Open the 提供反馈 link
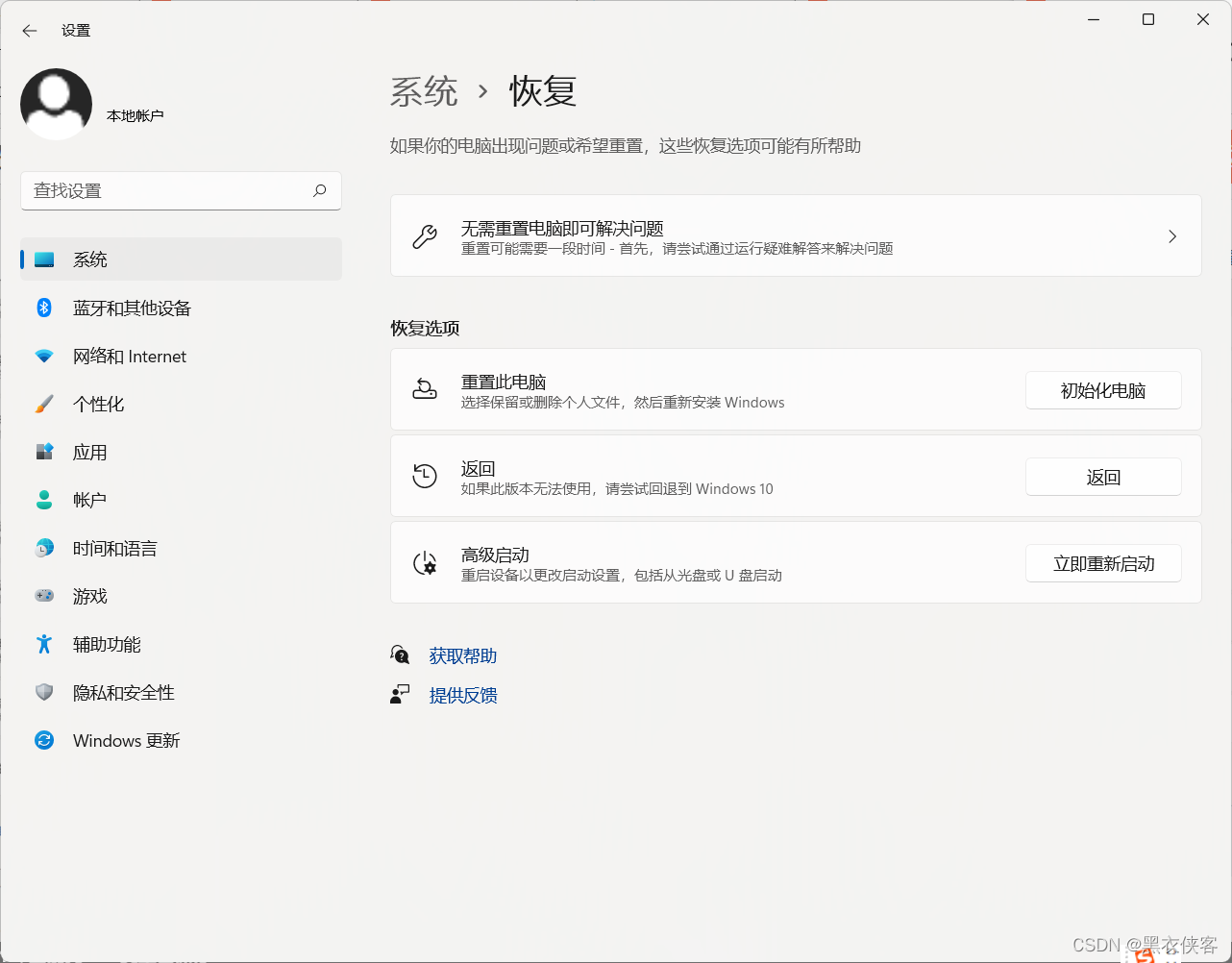This screenshot has width=1232, height=963. coord(463,695)
